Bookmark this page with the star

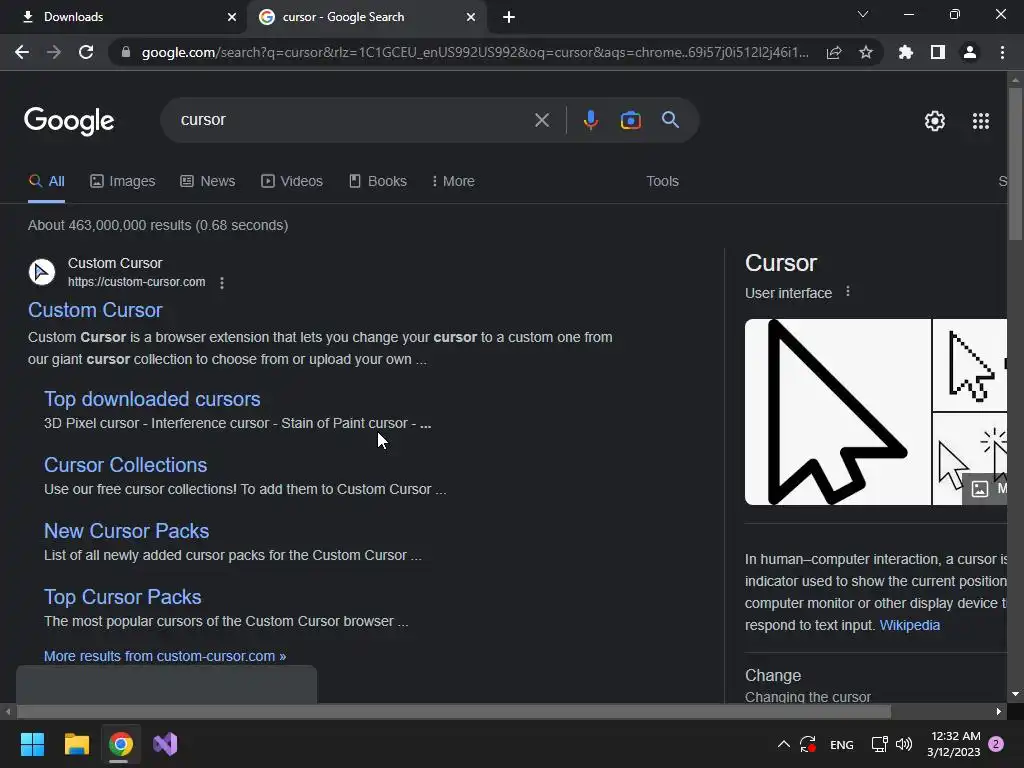tap(866, 52)
